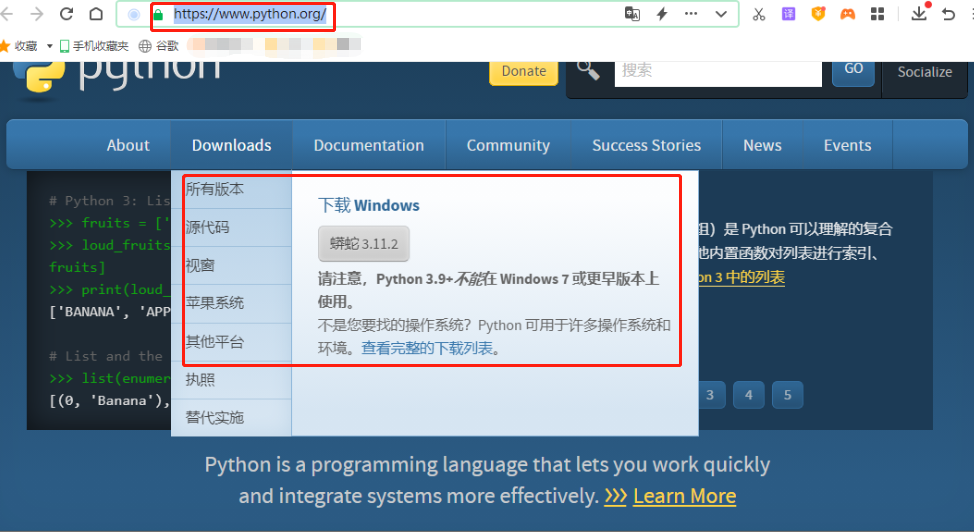Click the orange shield extension icon

point(818,14)
